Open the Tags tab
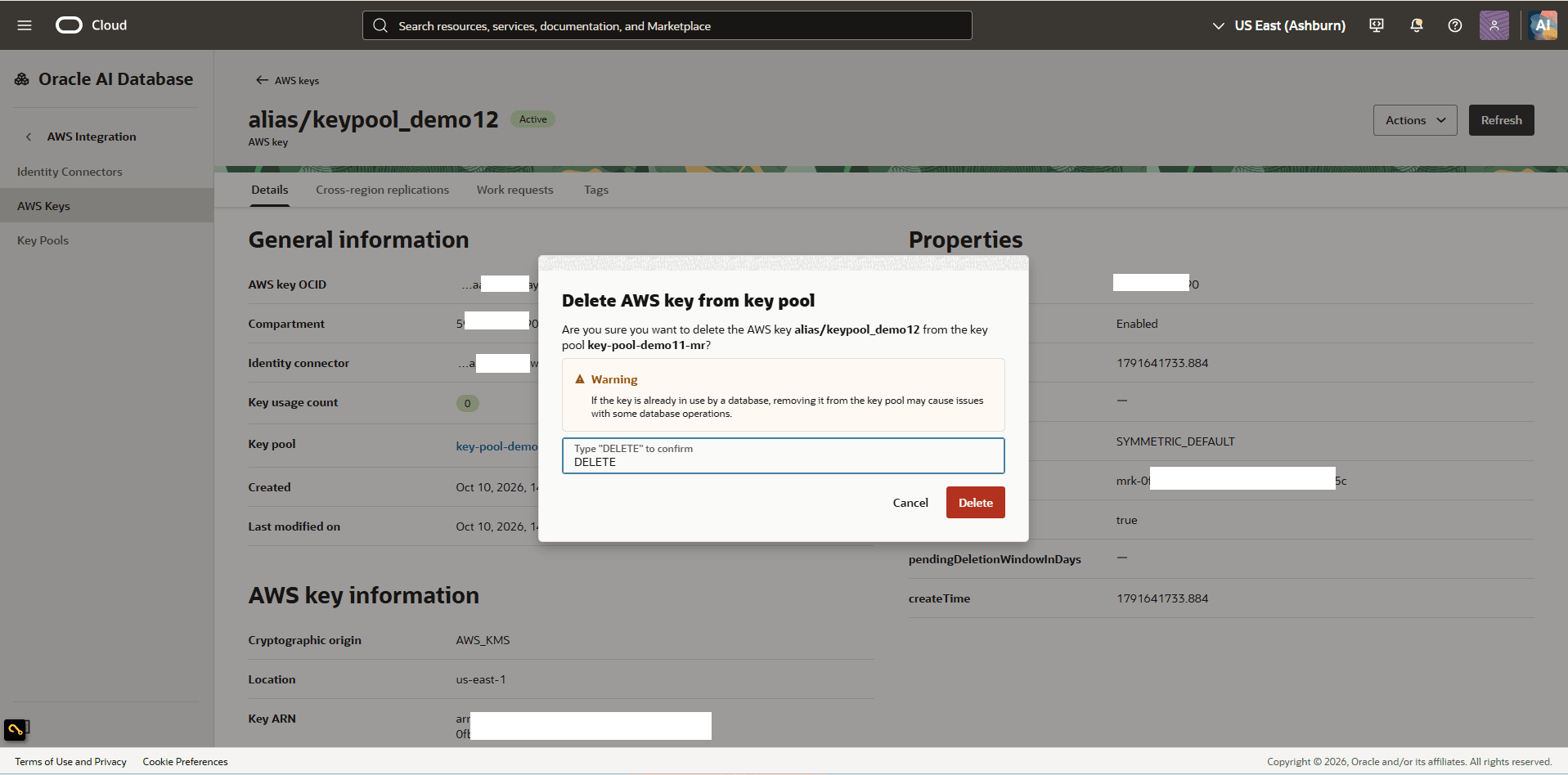Viewport: 1568px width, 775px height. tap(596, 190)
